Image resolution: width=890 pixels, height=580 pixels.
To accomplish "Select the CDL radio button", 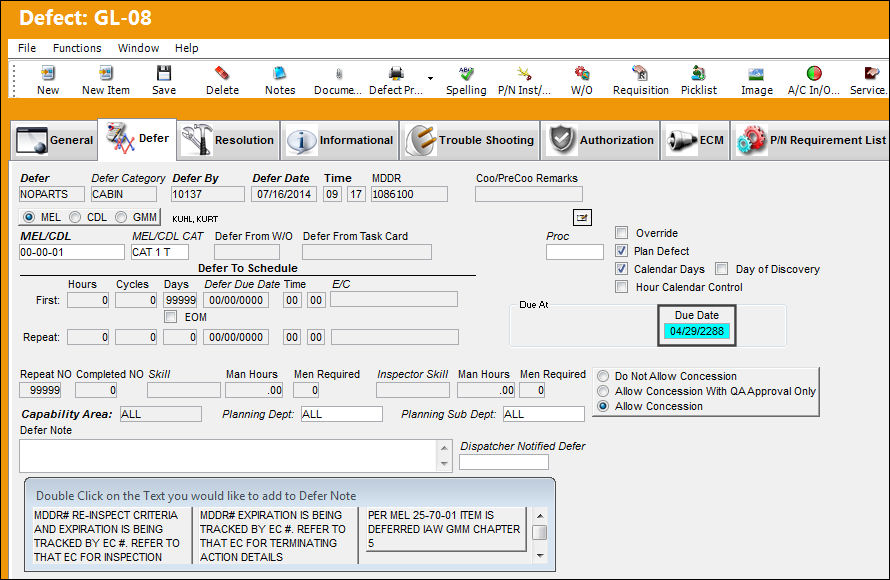I will pyautogui.click(x=75, y=217).
